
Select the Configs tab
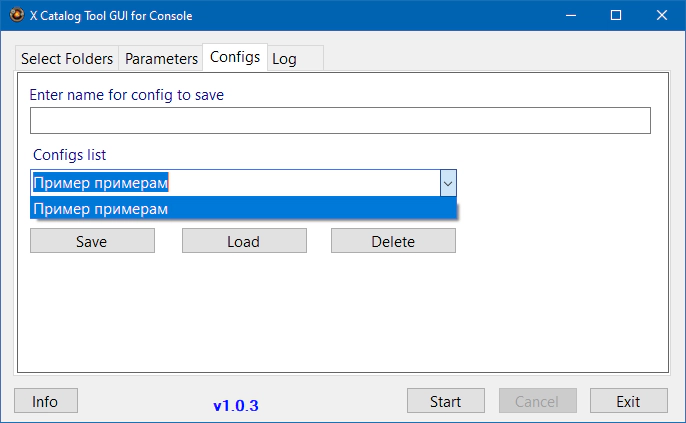[235, 57]
